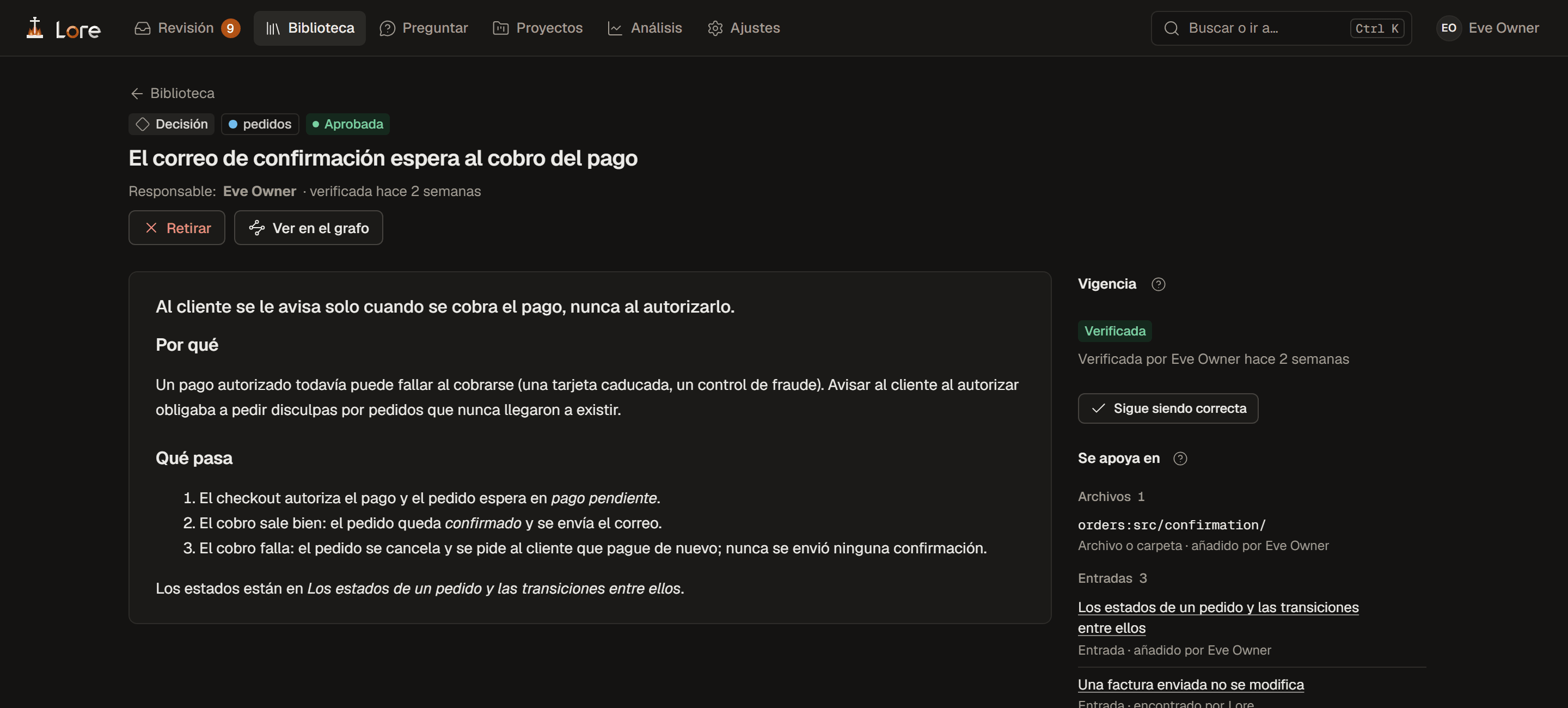Open the orders:src/confirmation/ file reference
The image size is (1568, 708).
[1172, 525]
